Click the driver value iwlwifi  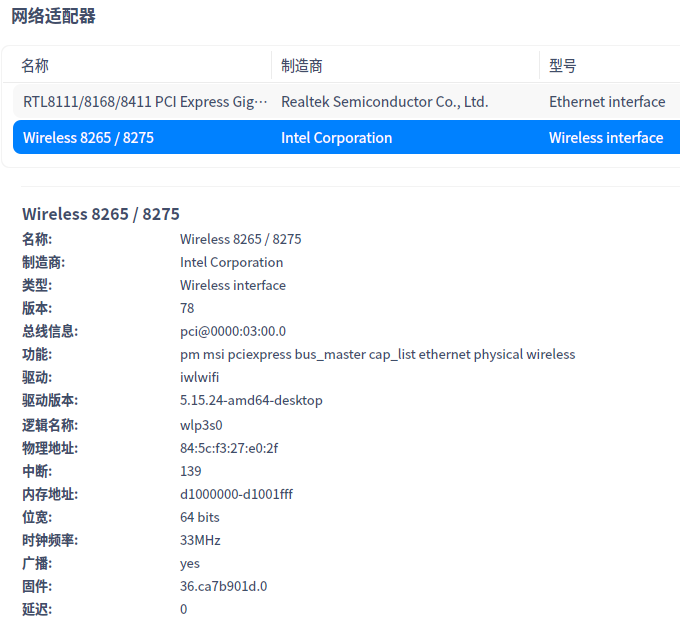(199, 377)
